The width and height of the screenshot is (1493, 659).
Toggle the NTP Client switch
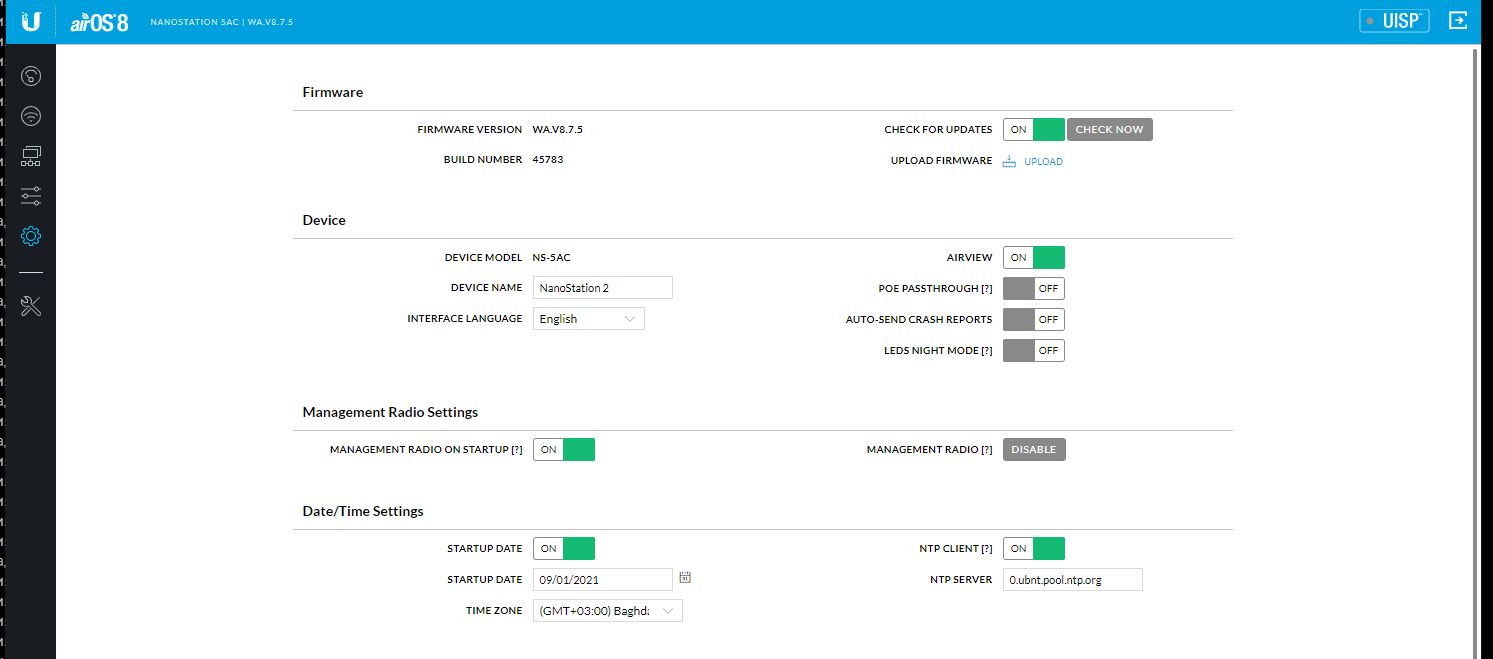click(1033, 548)
